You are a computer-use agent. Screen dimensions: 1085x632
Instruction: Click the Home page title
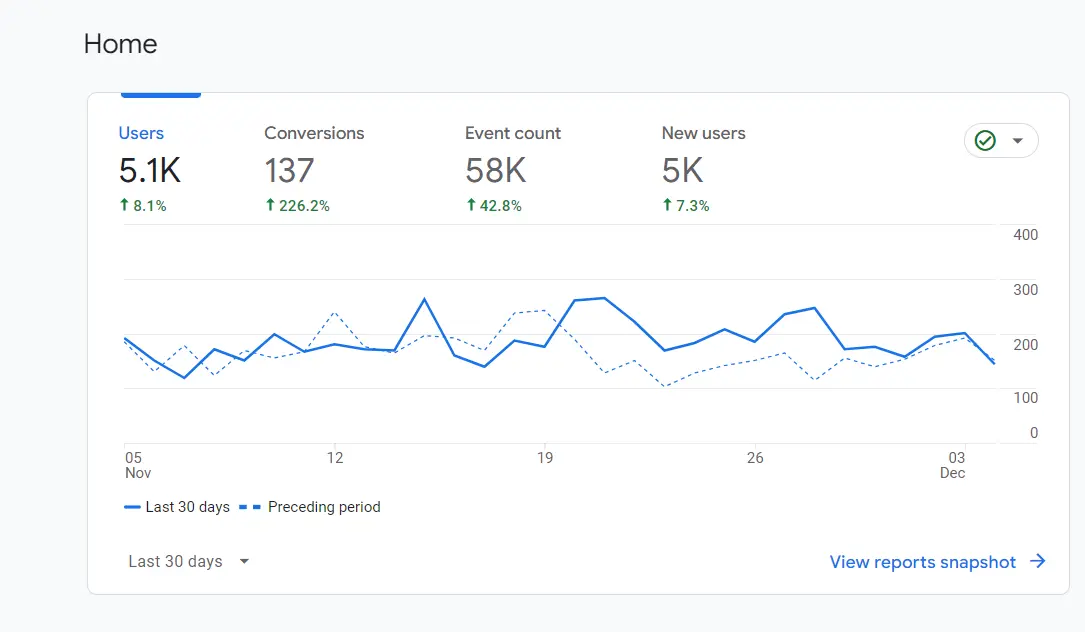point(120,44)
